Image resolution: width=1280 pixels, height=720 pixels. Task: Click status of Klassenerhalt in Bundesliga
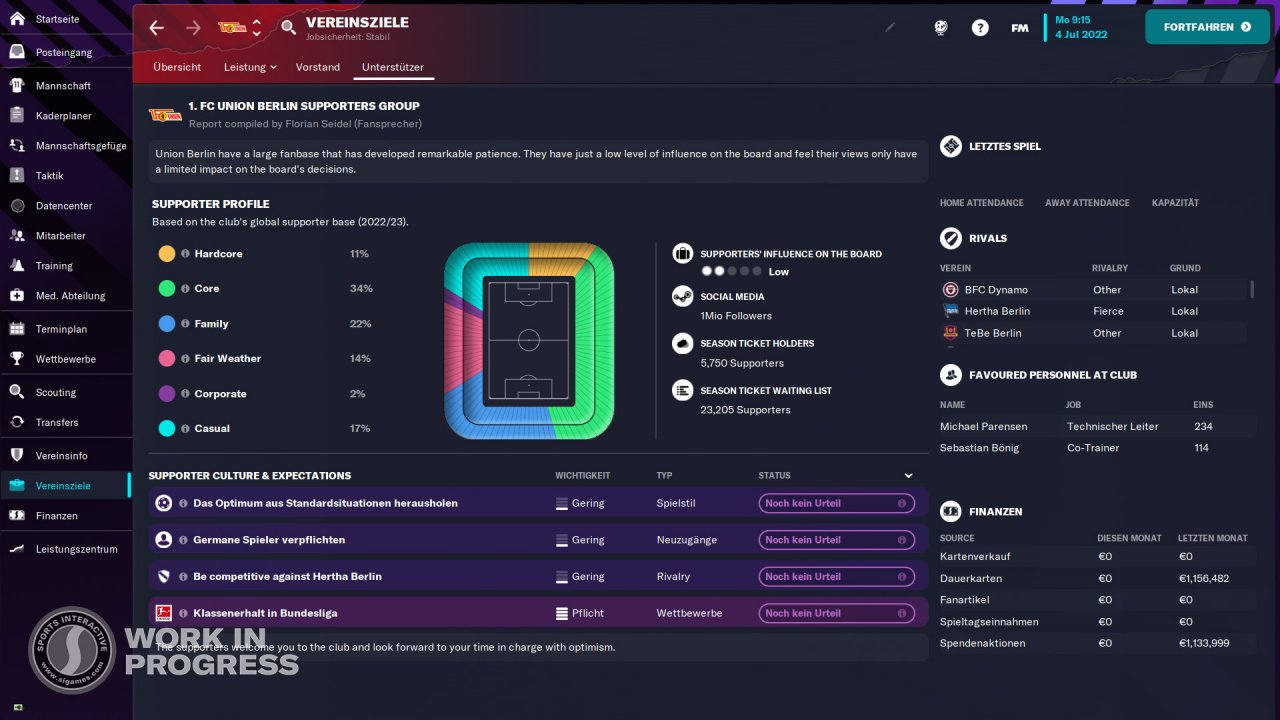[x=836, y=613]
